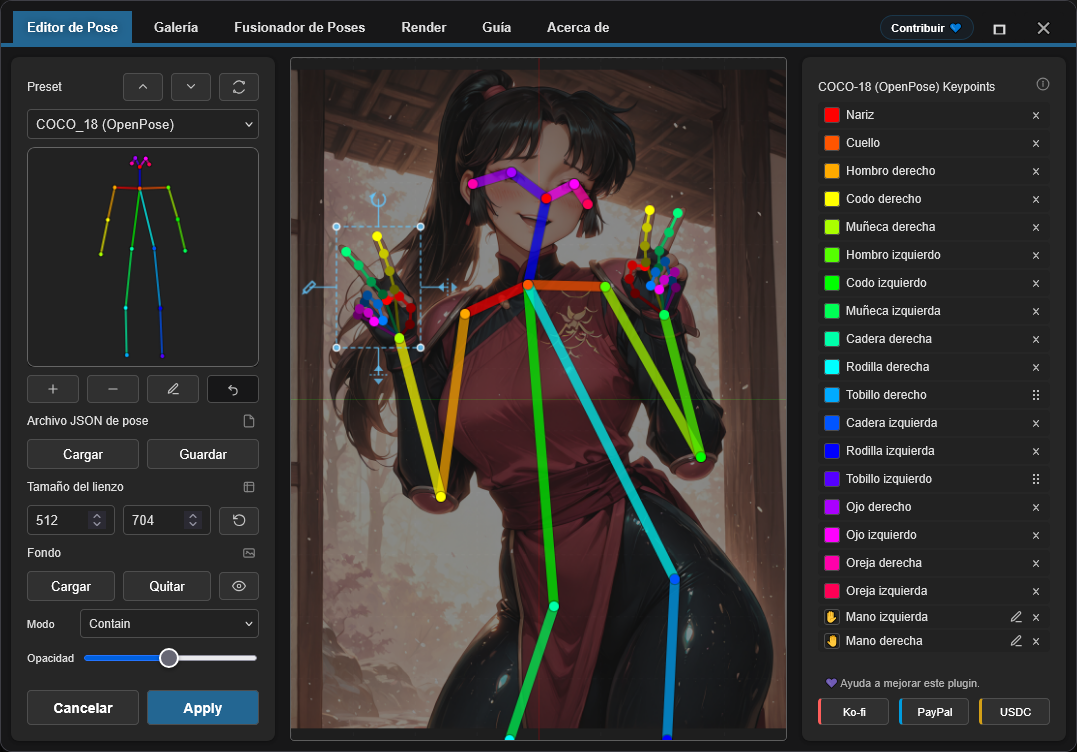Open Ko-fi donation link

(854, 712)
